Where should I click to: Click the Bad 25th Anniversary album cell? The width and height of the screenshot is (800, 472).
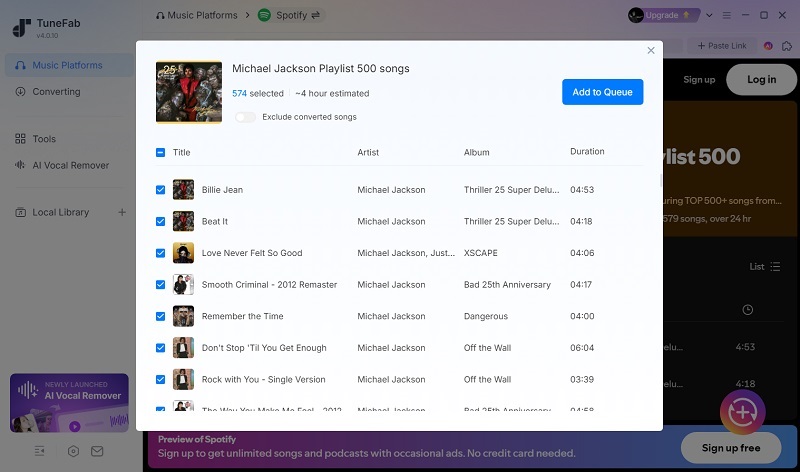coord(507,285)
